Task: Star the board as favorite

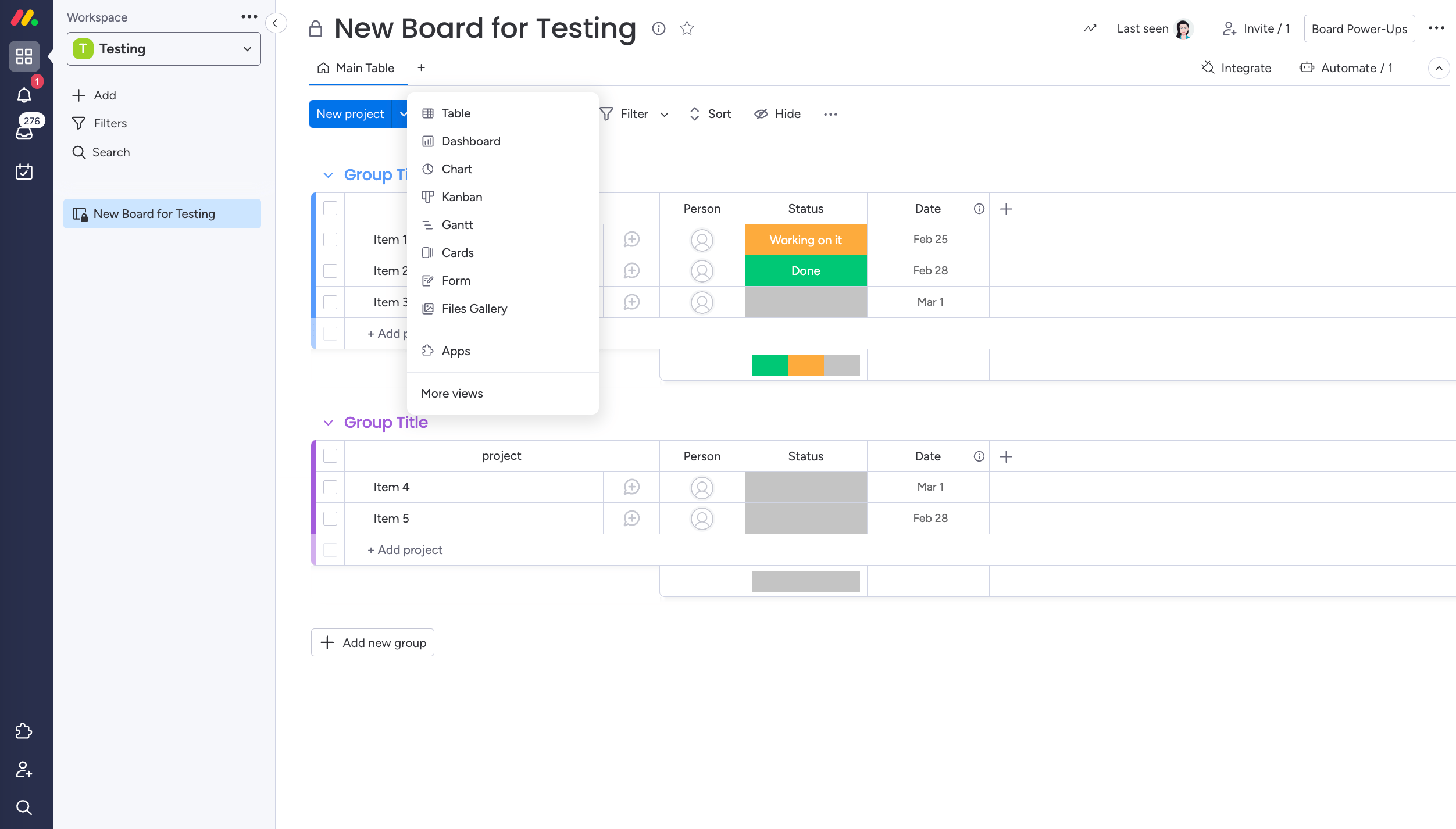Action: pos(687,28)
